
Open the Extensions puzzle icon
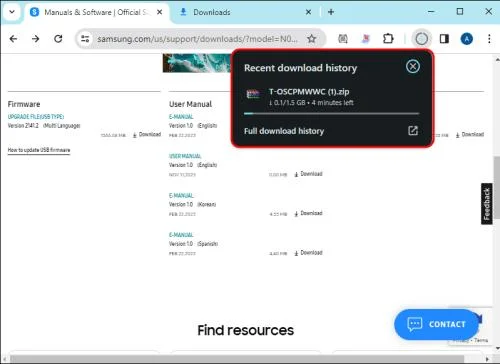click(x=388, y=39)
